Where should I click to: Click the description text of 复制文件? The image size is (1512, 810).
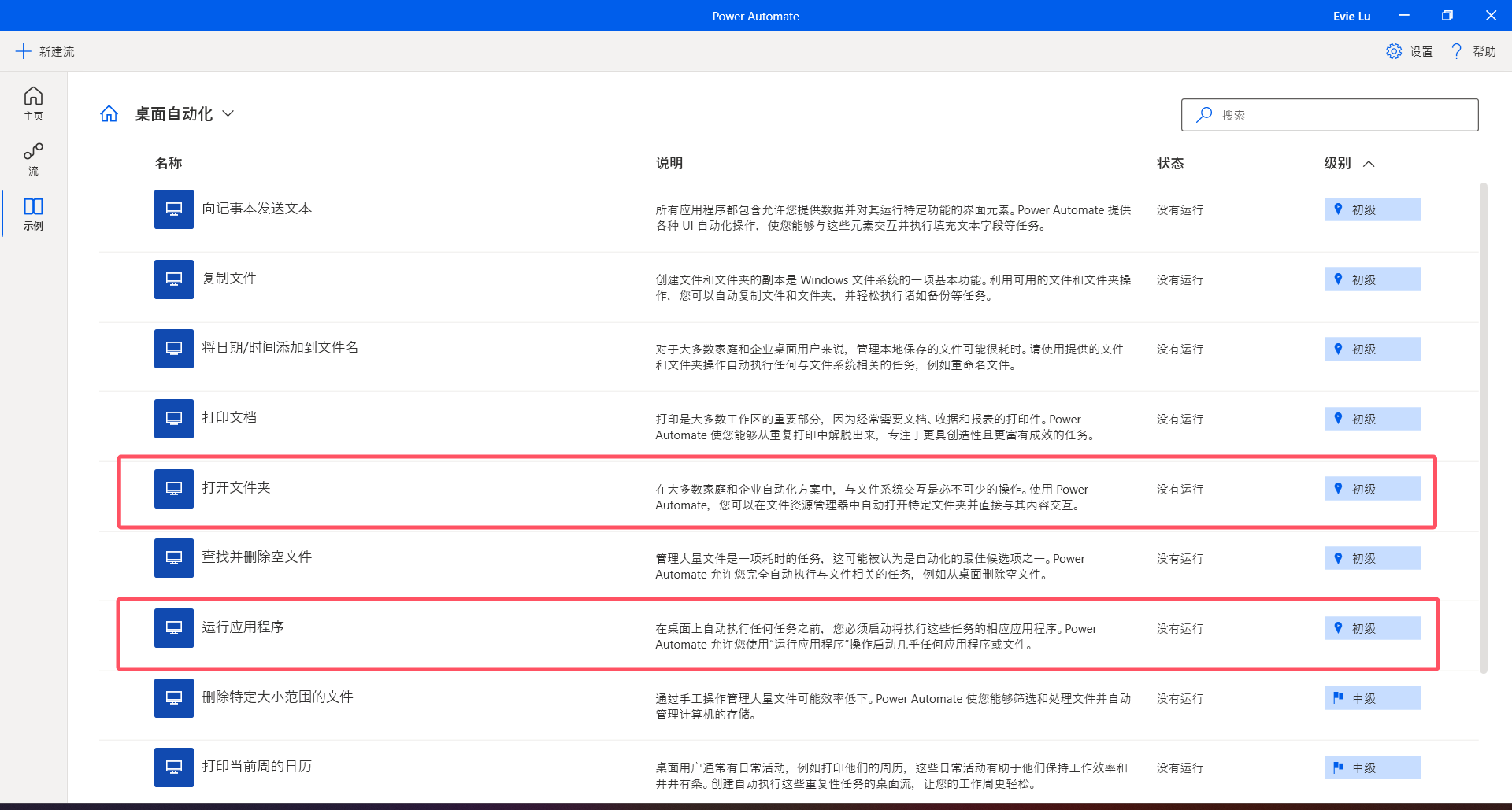click(893, 287)
